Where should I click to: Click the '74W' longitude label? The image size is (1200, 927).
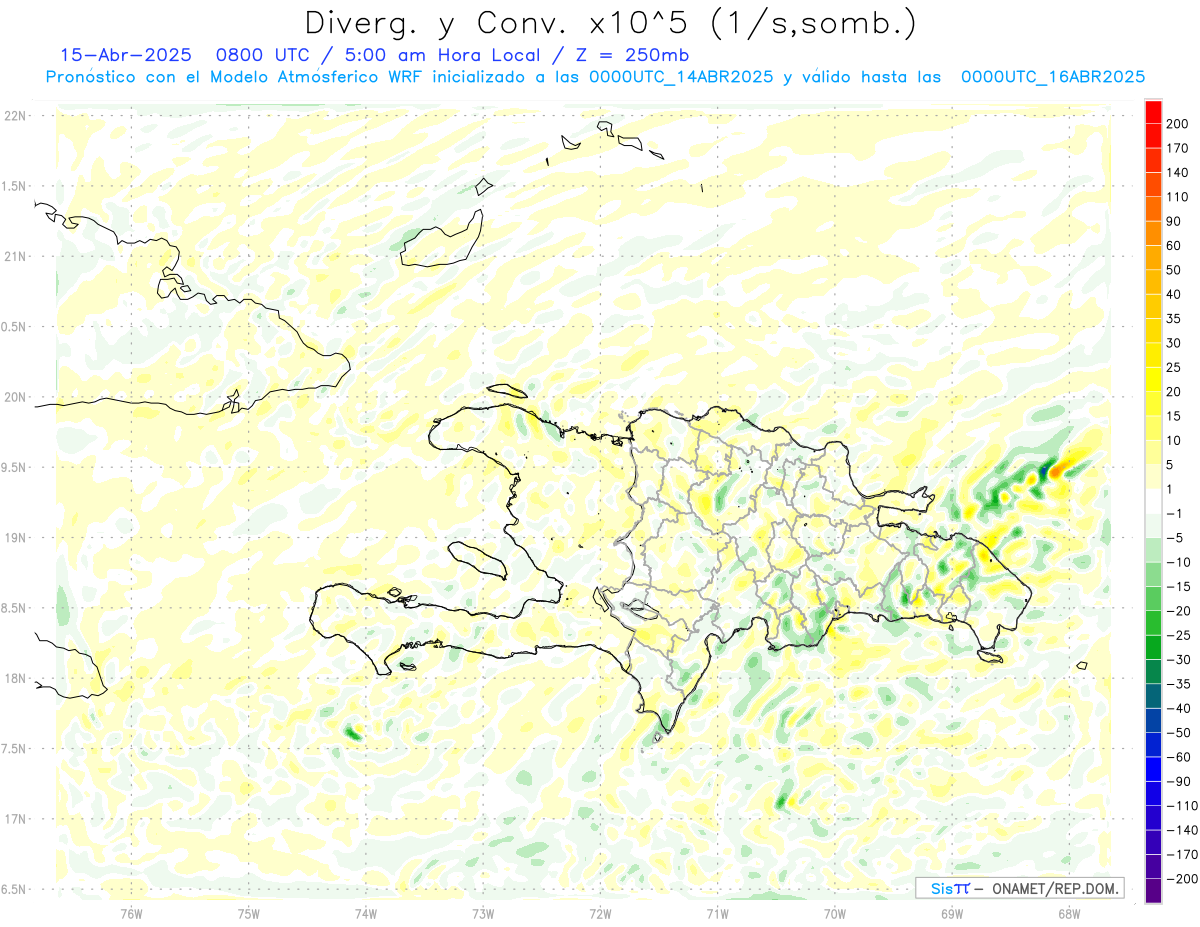pyautogui.click(x=366, y=913)
